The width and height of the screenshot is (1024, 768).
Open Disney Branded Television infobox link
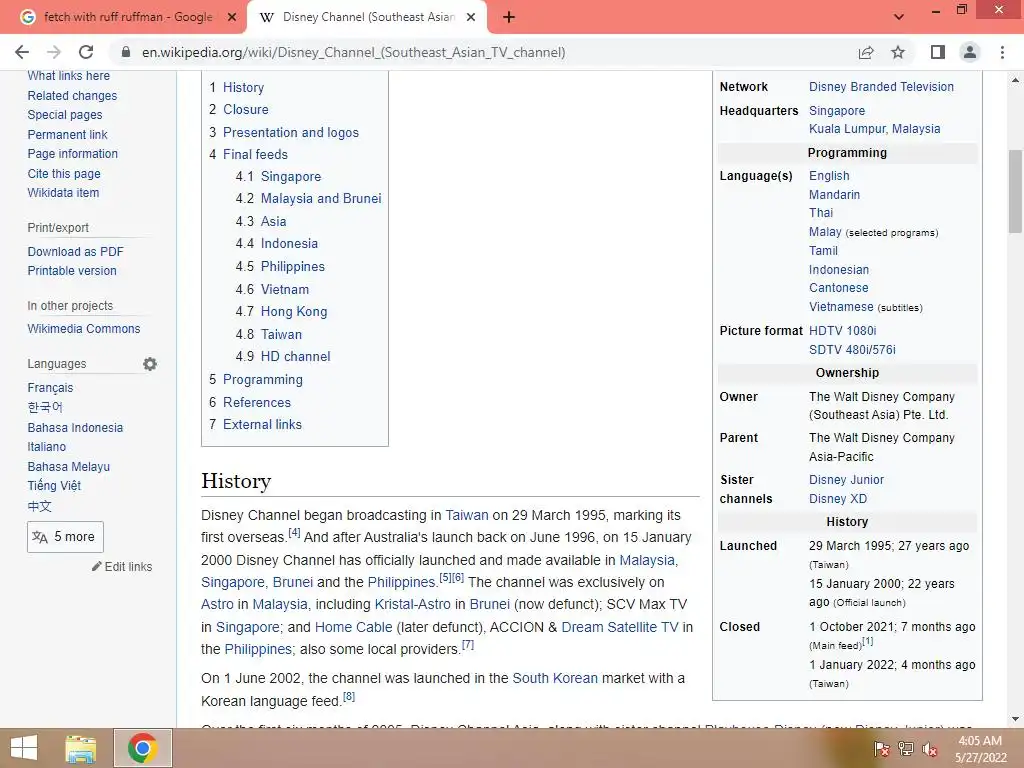881,86
